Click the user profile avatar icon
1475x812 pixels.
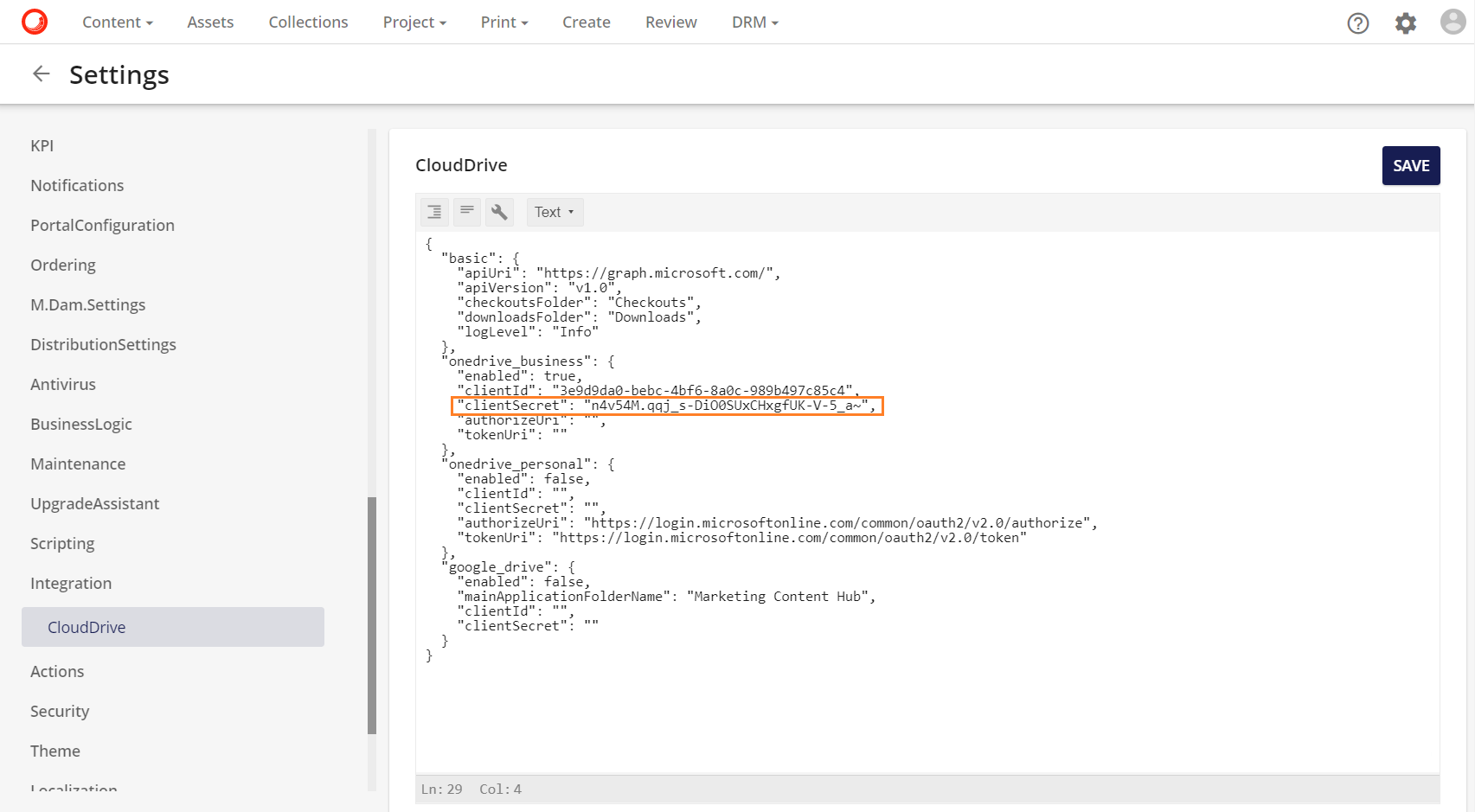[1452, 22]
